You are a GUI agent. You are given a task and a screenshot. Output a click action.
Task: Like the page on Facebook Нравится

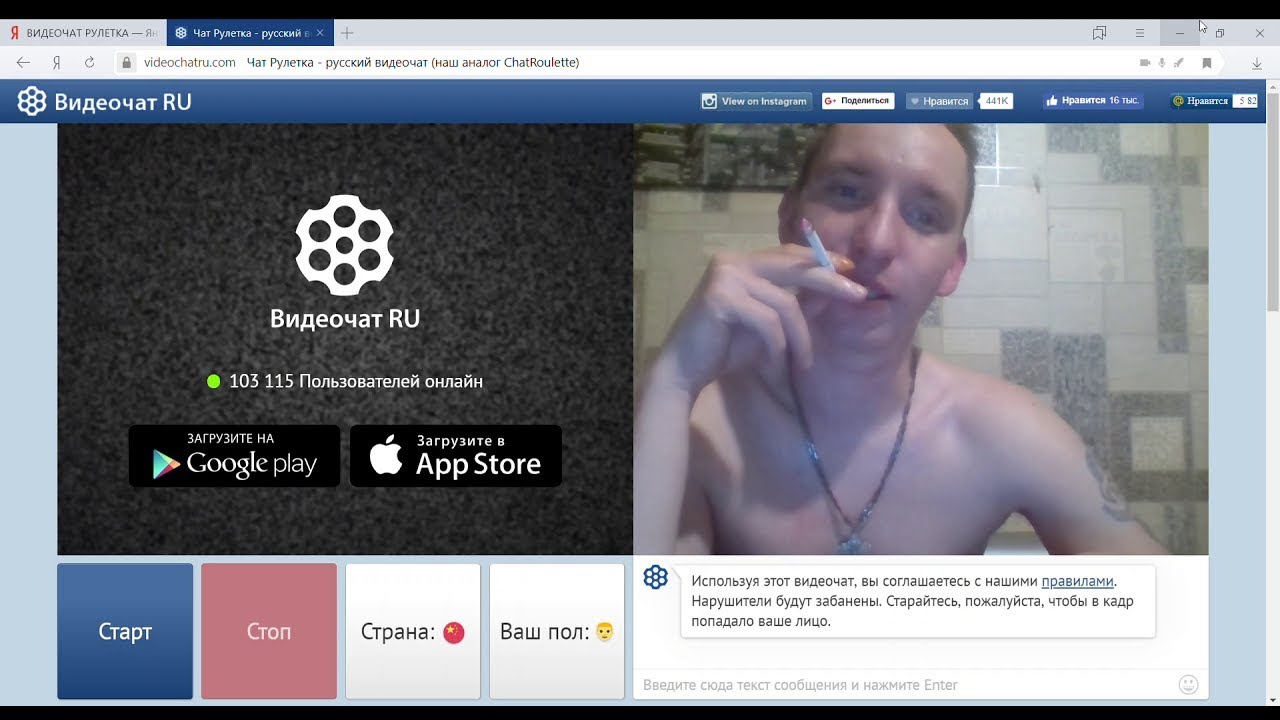click(x=1091, y=101)
